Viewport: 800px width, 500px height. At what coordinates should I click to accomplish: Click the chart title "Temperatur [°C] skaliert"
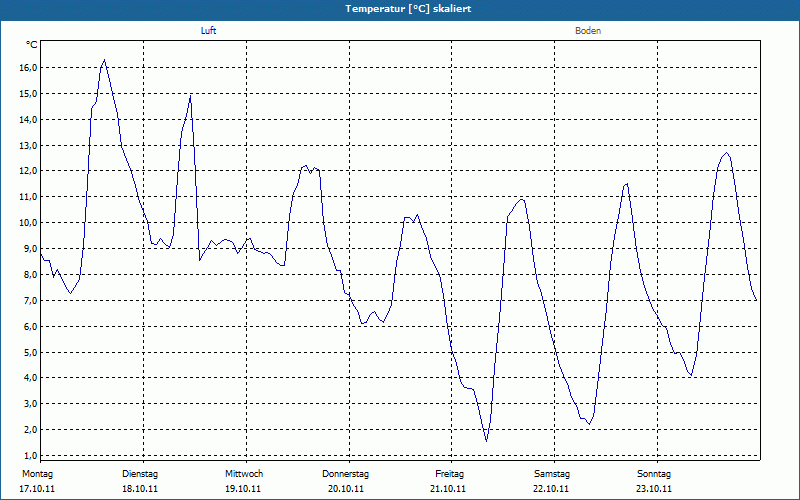pyautogui.click(x=408, y=9)
